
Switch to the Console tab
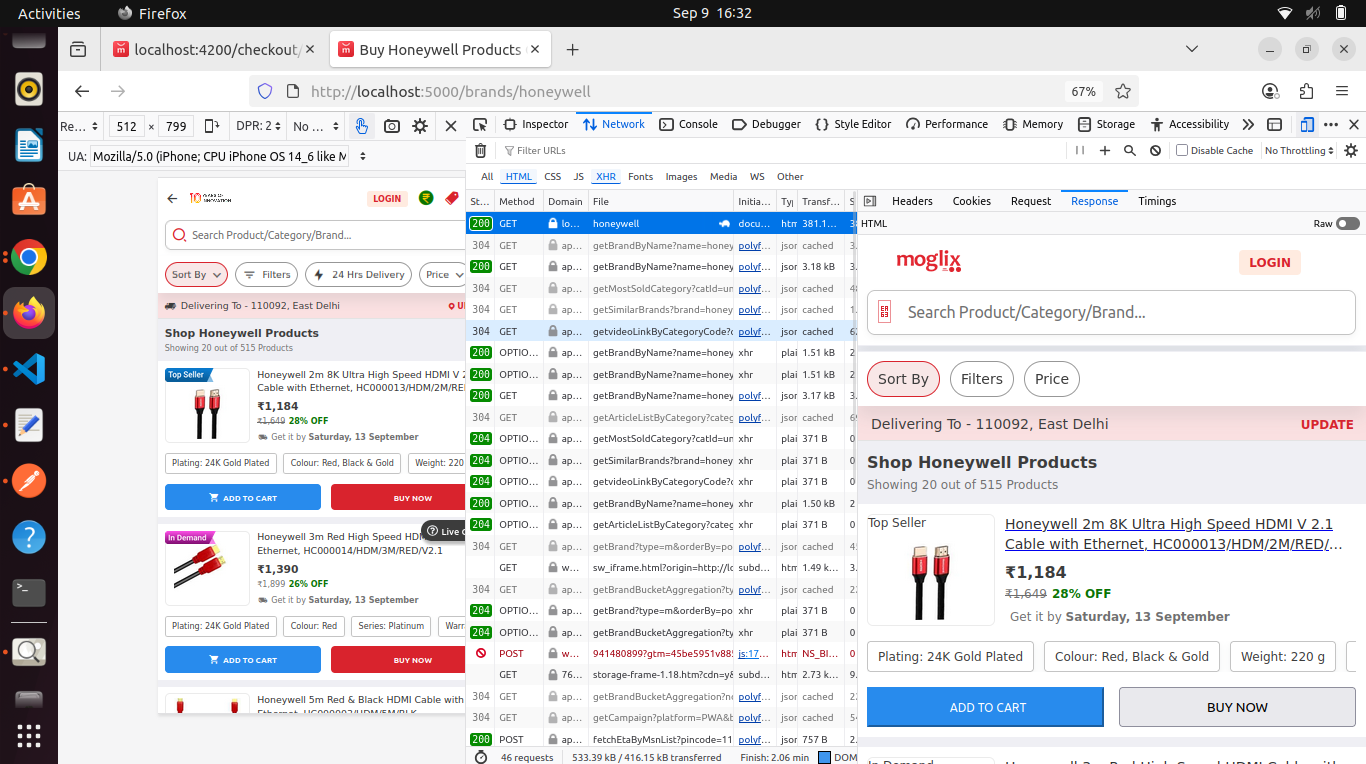click(x=688, y=125)
